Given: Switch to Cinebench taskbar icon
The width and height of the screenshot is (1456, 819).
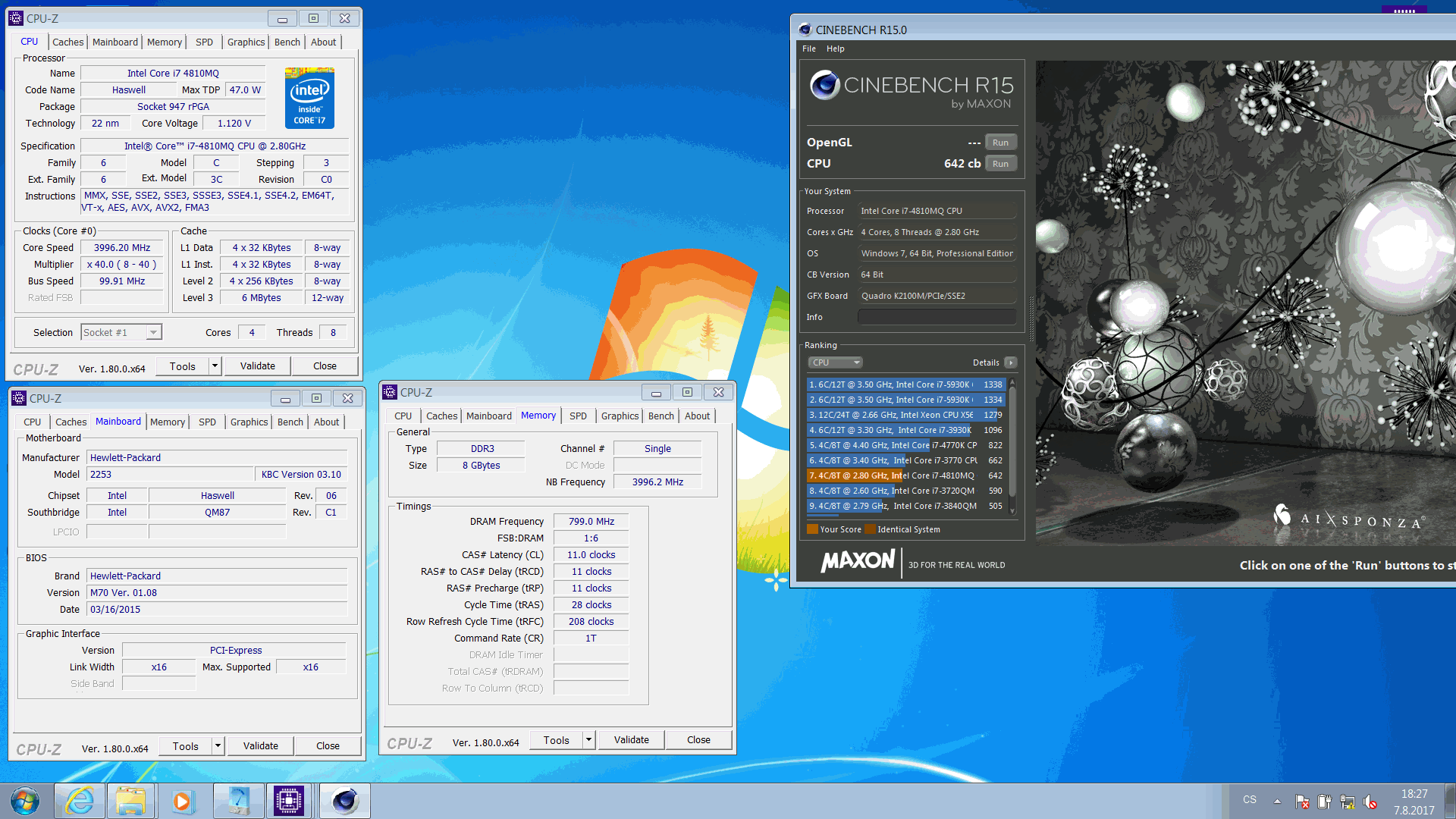Looking at the screenshot, I should tap(345, 801).
